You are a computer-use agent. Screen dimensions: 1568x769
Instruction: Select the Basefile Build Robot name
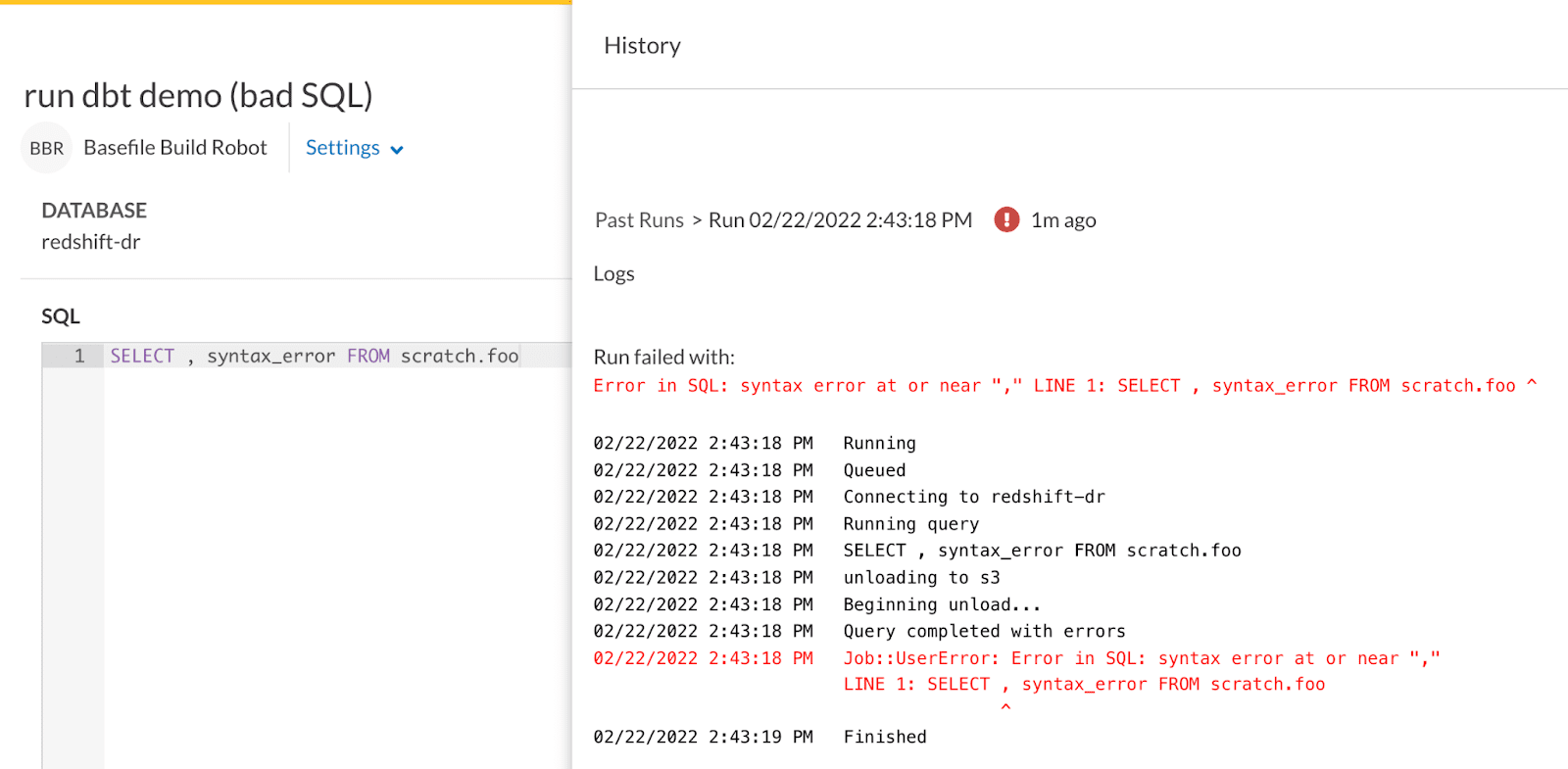[x=175, y=147]
